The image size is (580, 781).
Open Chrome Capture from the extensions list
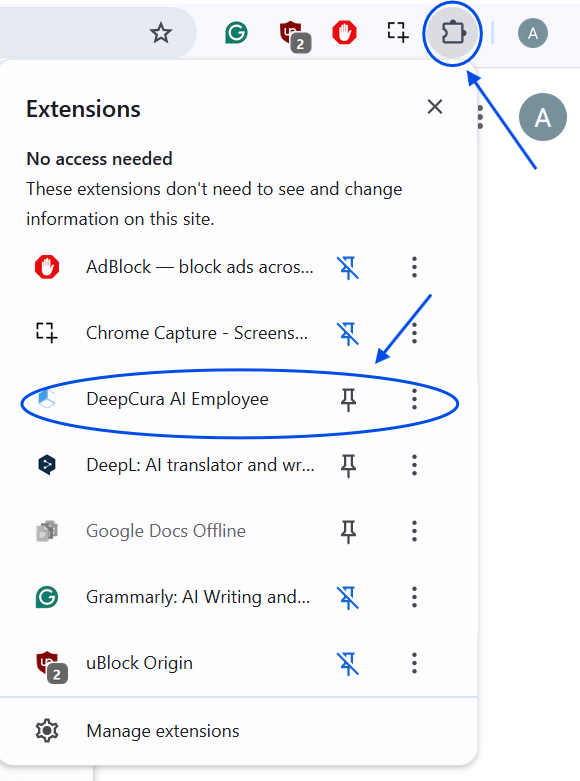pos(197,333)
